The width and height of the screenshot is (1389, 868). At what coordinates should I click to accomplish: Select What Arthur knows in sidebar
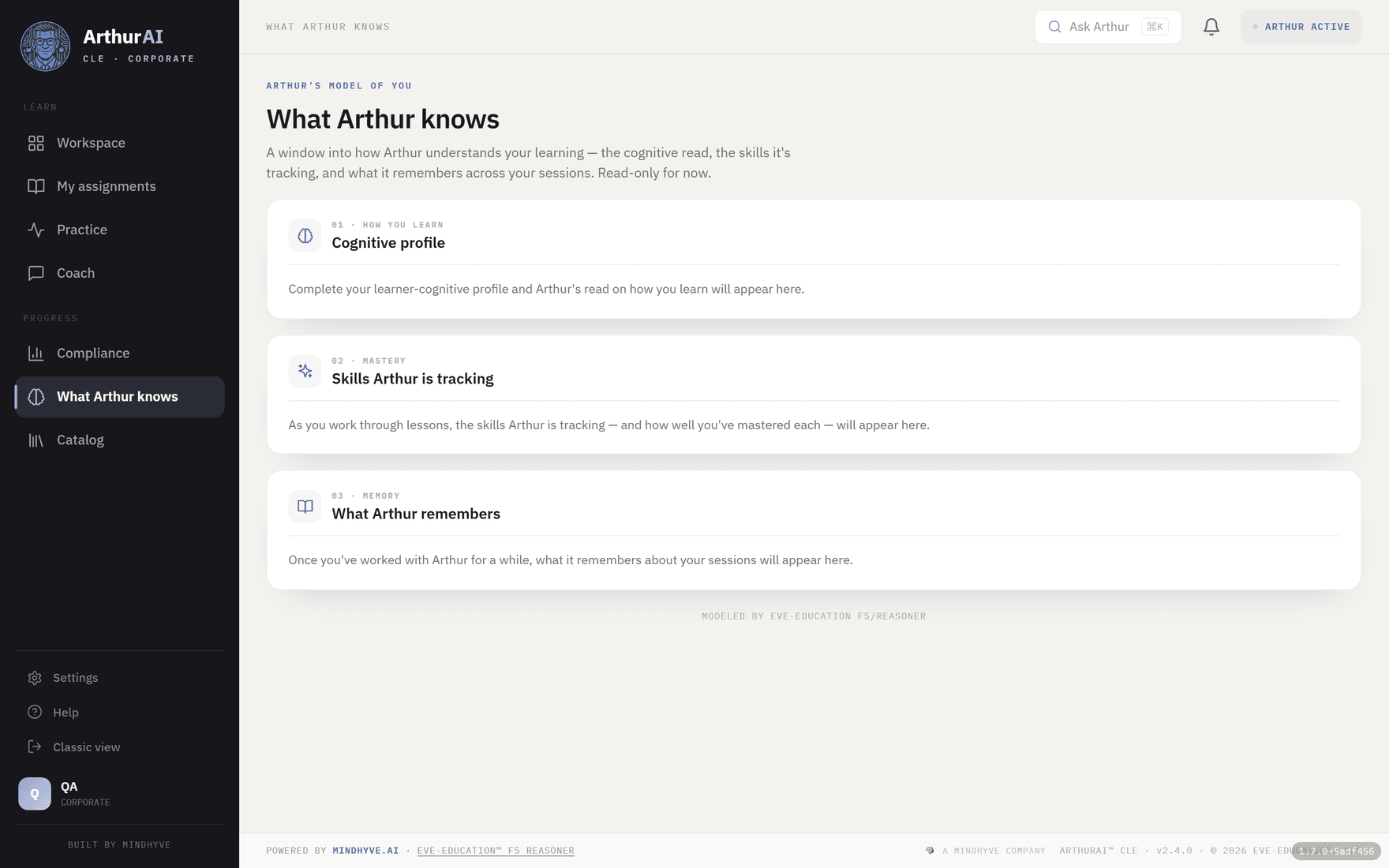coord(119,397)
